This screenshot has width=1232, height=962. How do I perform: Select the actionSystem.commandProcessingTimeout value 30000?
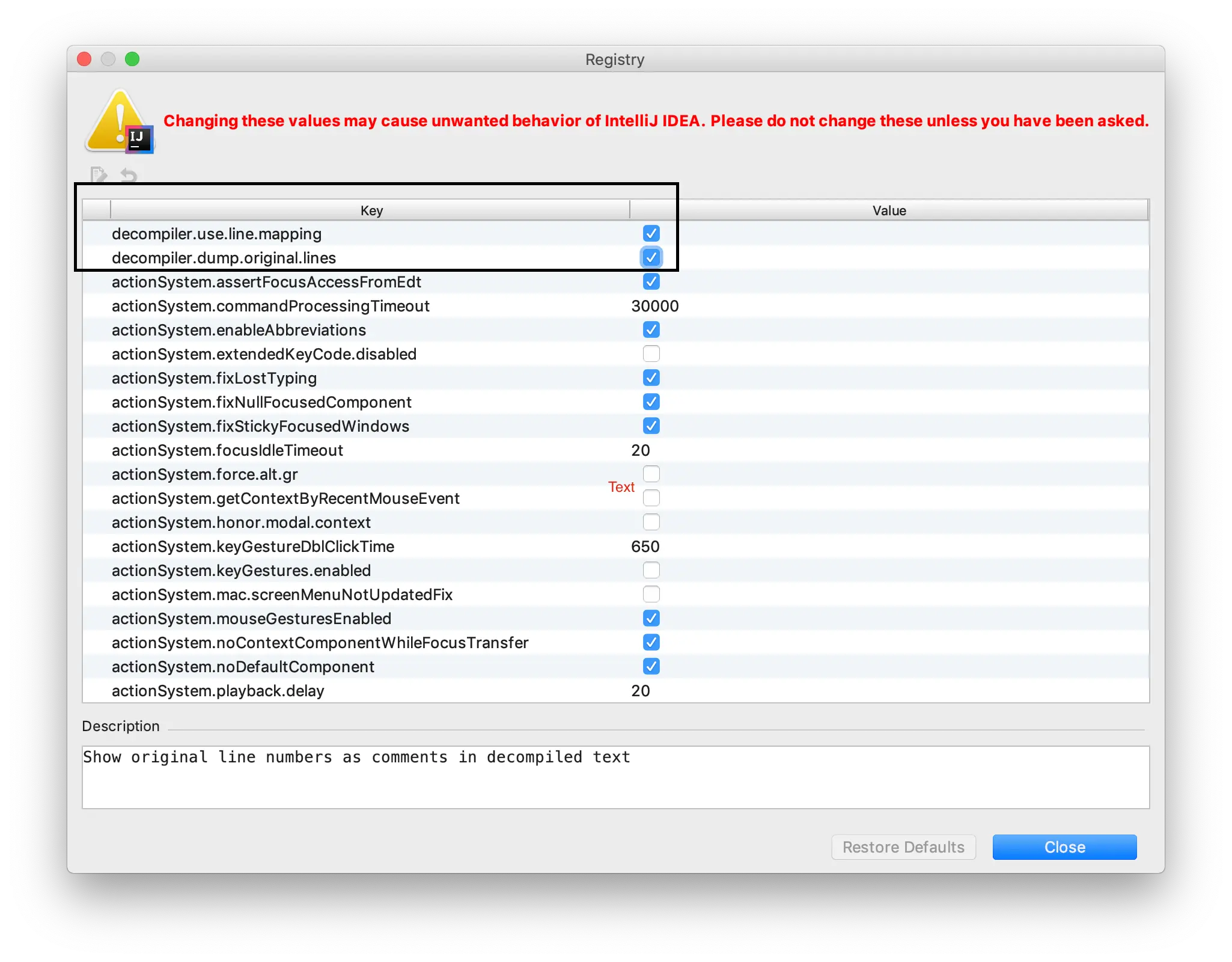point(654,306)
